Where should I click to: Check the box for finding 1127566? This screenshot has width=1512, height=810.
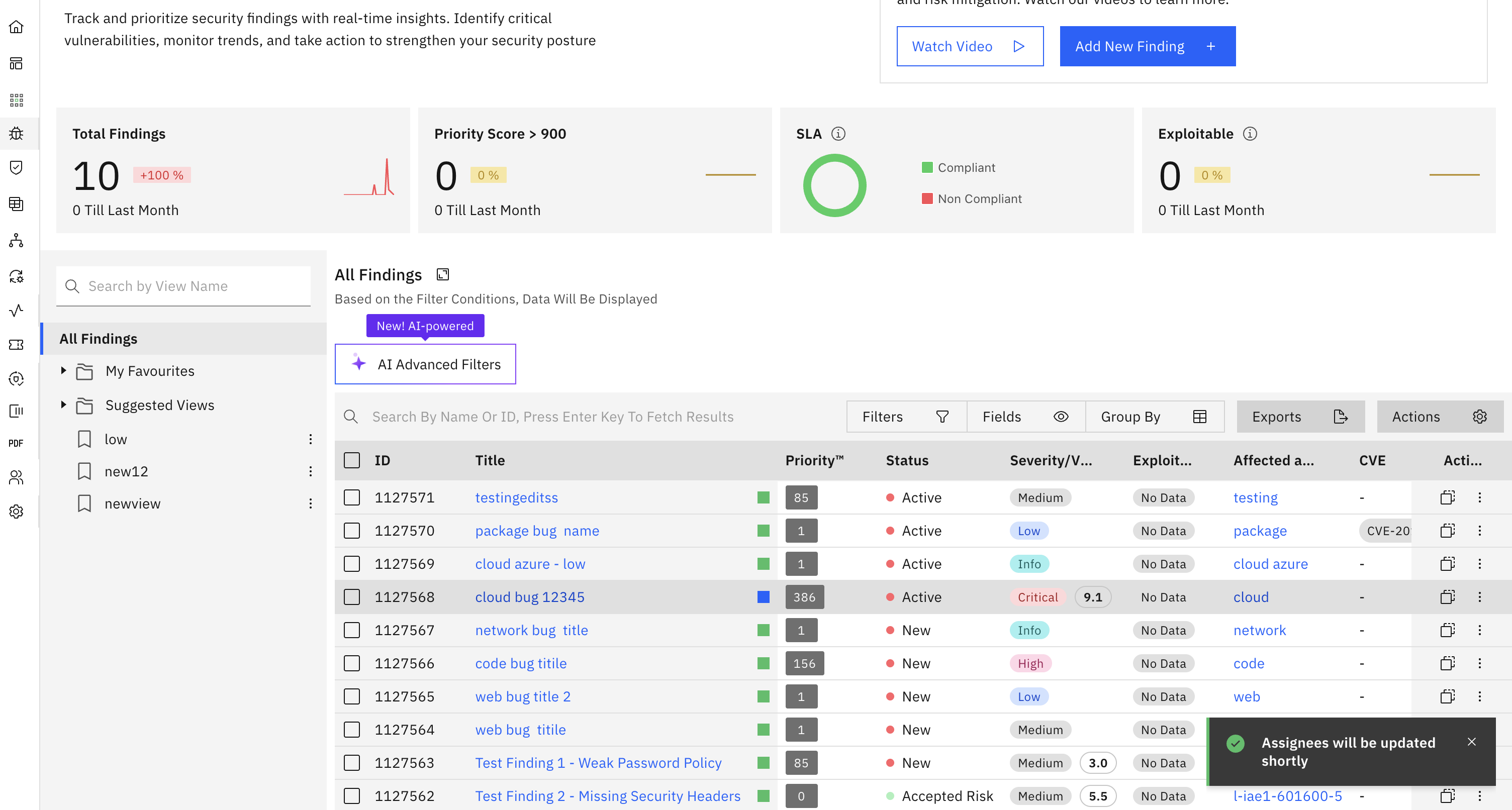click(351, 663)
